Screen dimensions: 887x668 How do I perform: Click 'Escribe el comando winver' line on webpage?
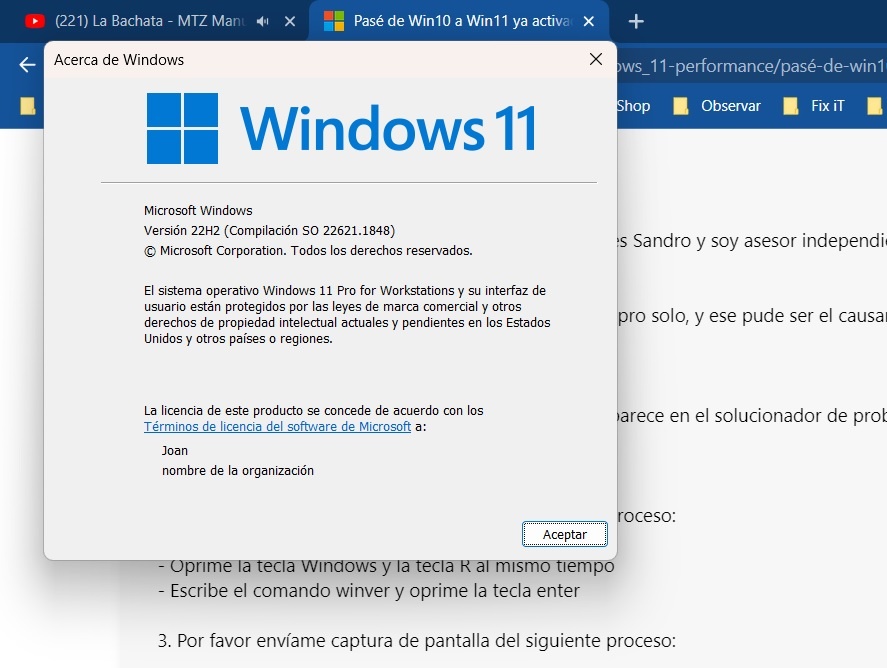coord(369,591)
